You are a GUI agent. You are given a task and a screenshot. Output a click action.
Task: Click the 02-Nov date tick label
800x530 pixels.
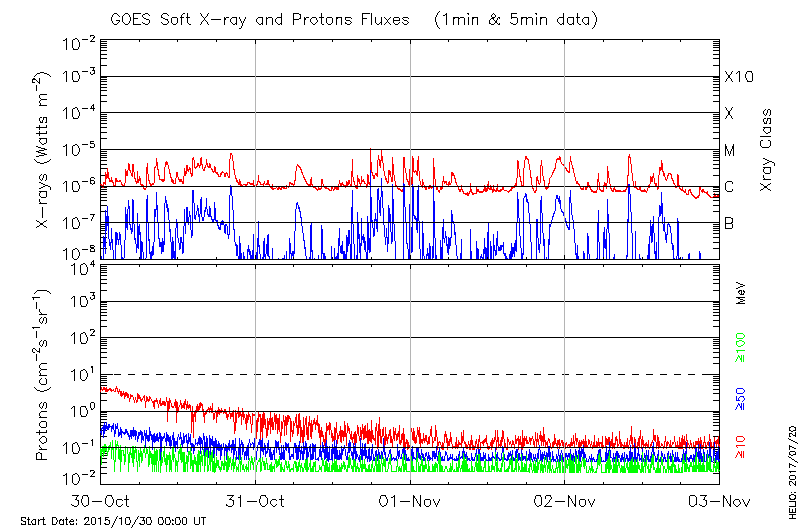(x=565, y=500)
